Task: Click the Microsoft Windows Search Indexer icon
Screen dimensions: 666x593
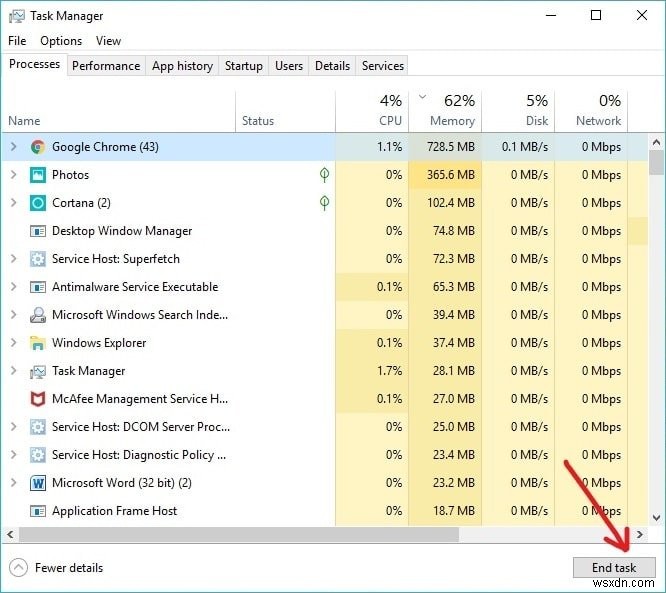Action: click(x=38, y=315)
